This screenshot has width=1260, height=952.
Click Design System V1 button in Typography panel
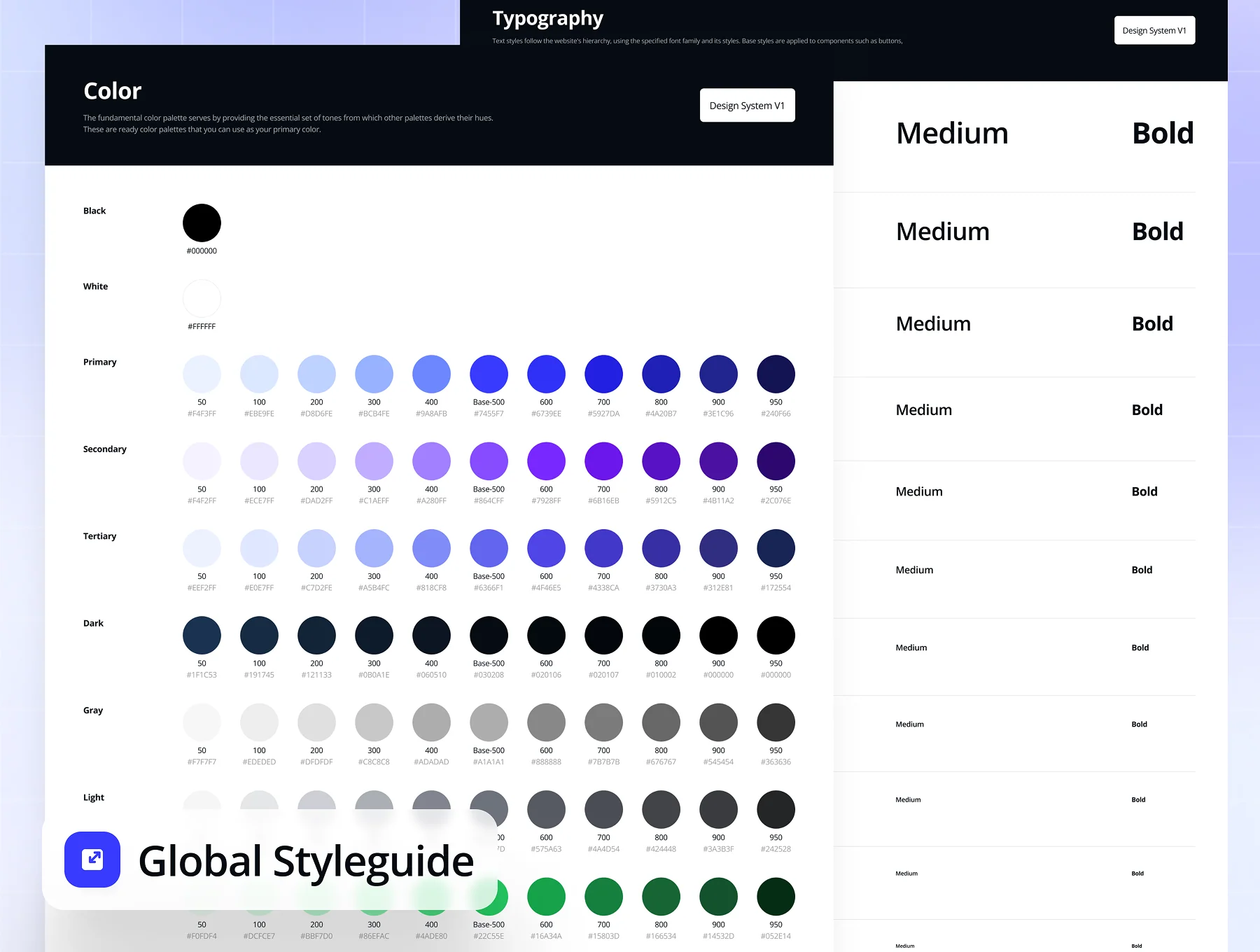1154,30
